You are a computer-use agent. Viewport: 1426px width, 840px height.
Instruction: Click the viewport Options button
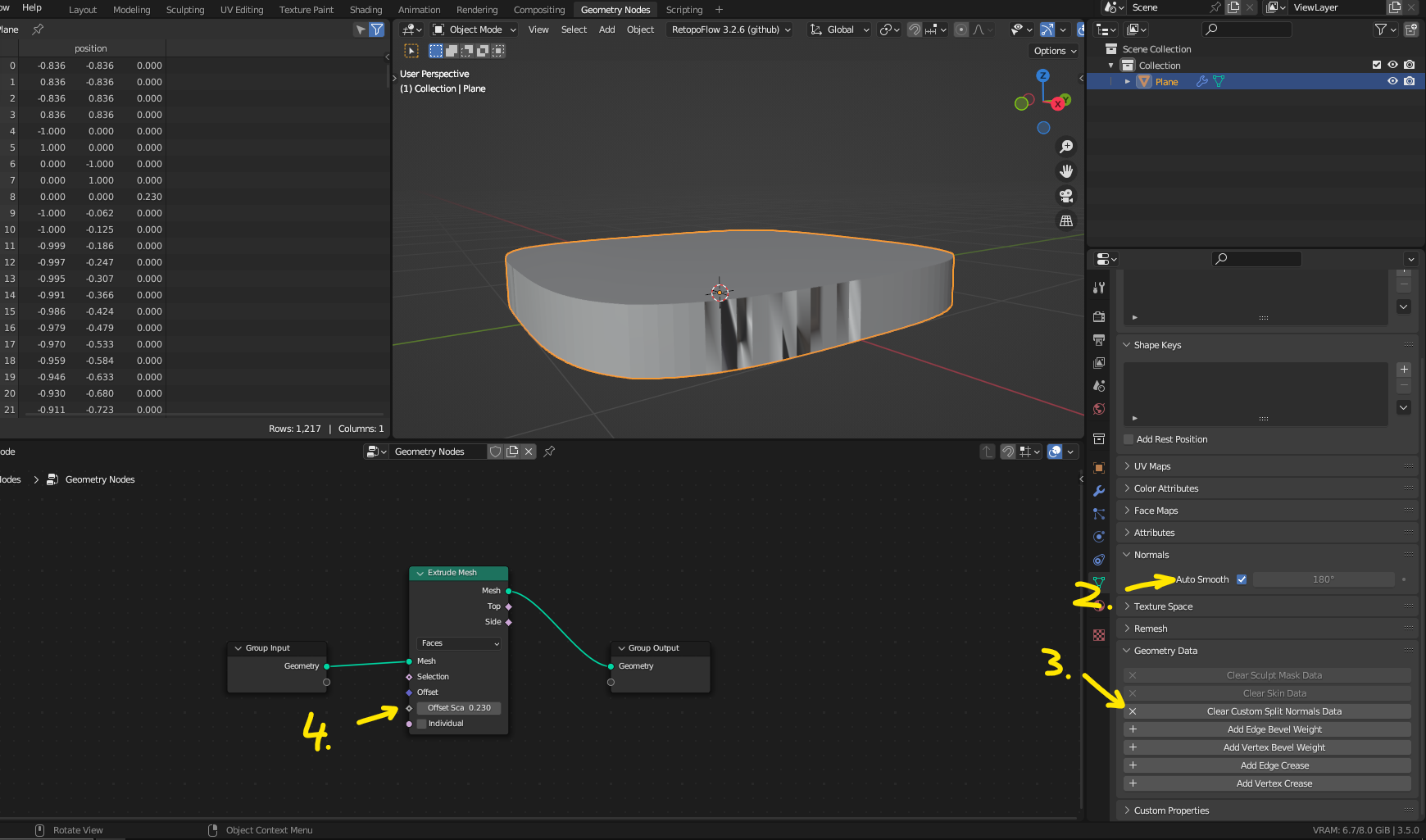[x=1055, y=51]
